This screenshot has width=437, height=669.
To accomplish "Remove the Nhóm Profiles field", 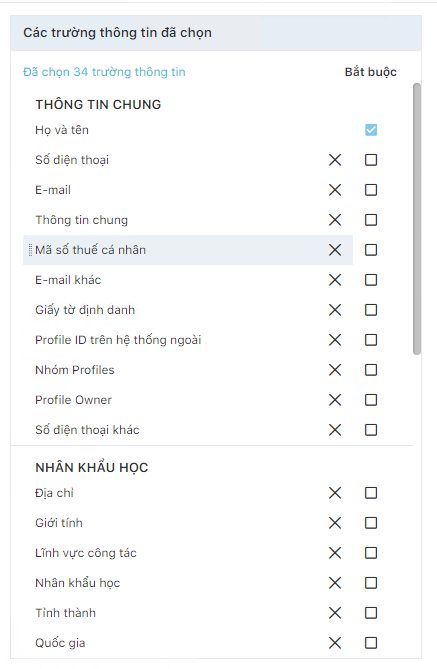I will tap(335, 370).
